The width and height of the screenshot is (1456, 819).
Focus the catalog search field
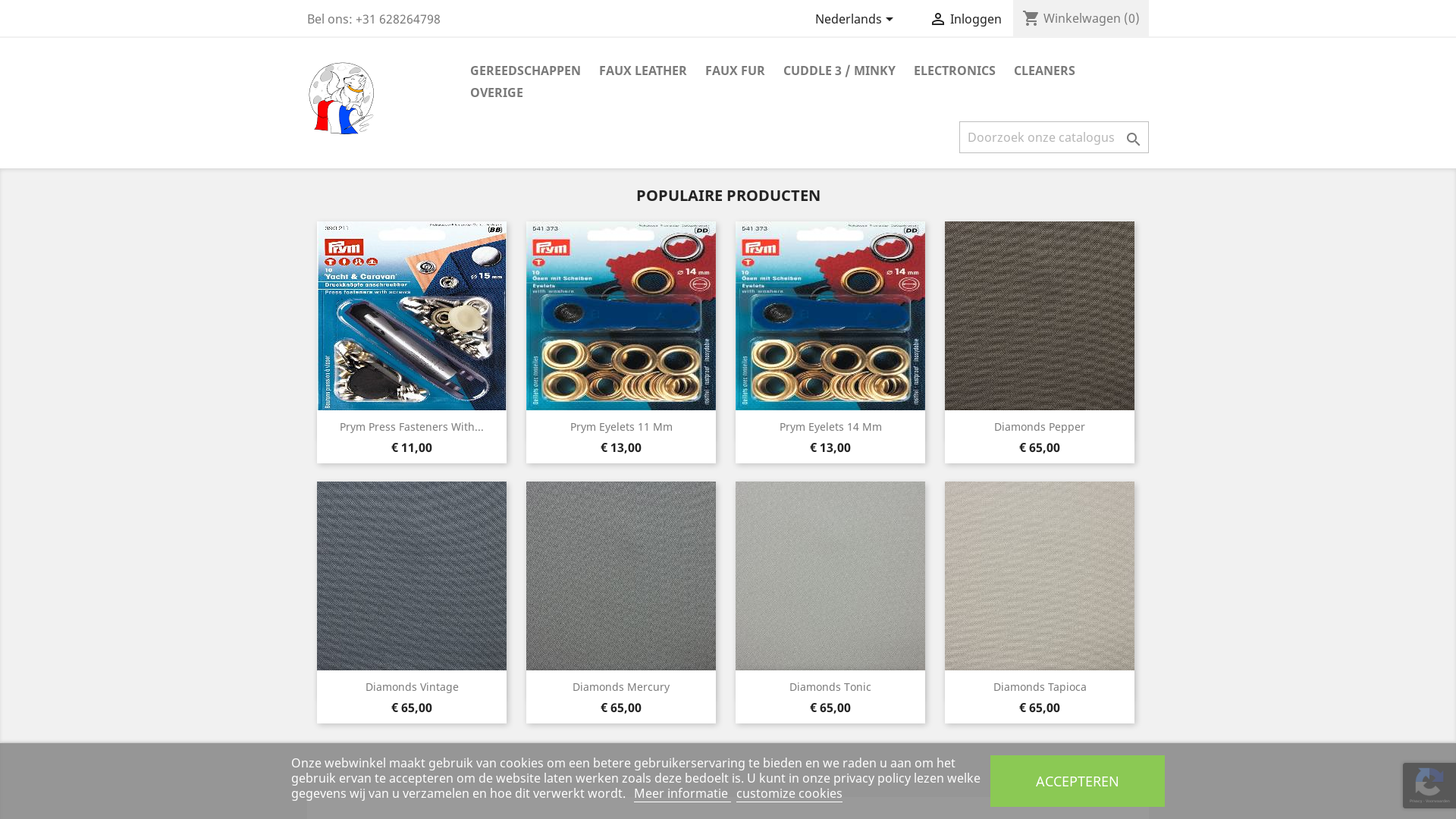coord(1041,137)
